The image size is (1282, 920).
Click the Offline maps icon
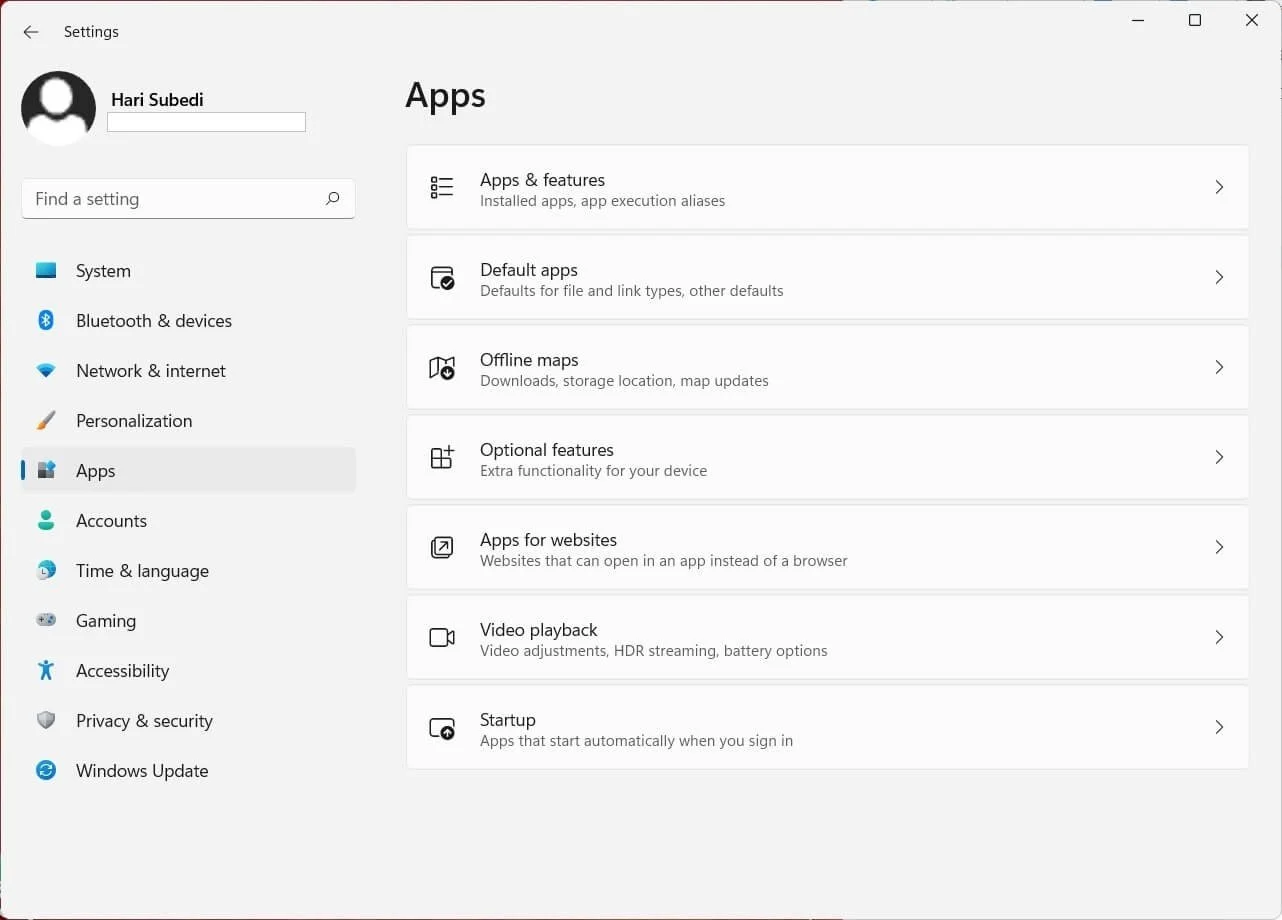tap(441, 367)
